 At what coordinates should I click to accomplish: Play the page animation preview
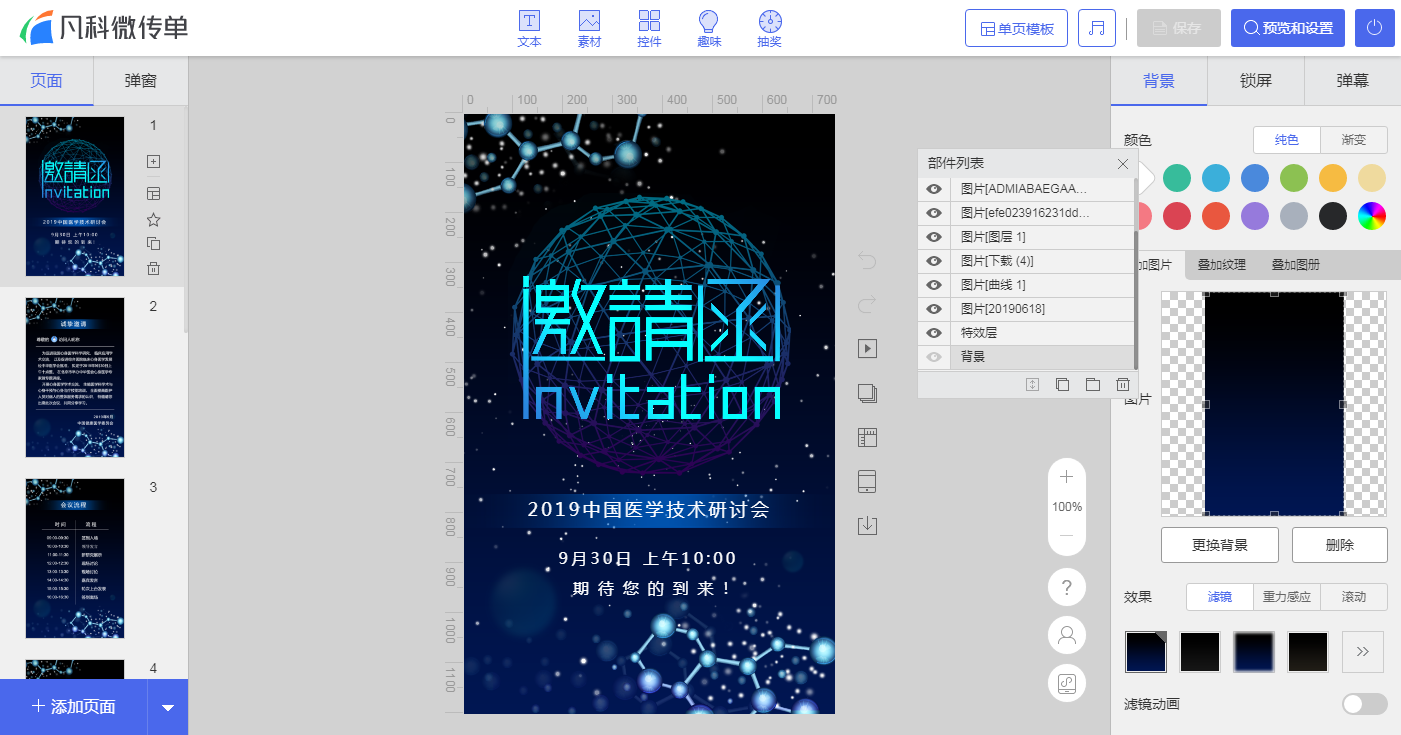click(x=867, y=348)
